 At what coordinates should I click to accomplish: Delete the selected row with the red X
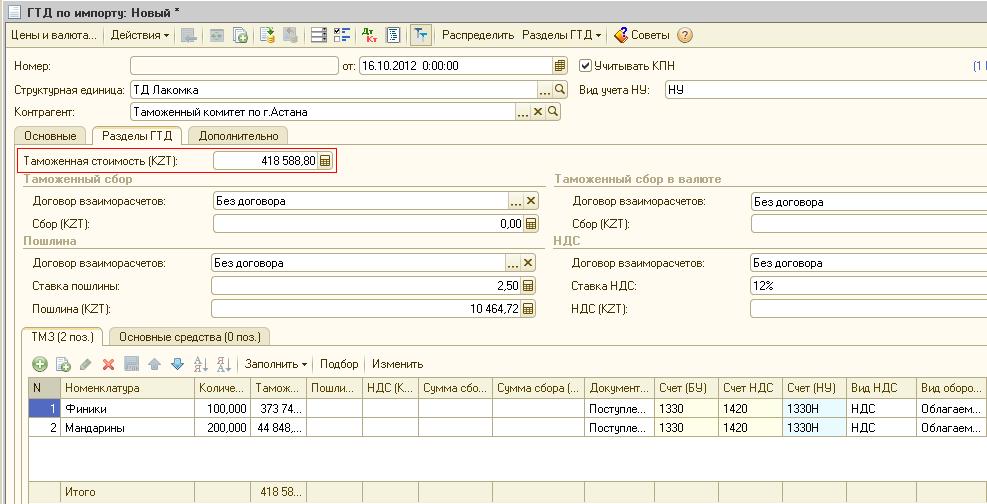click(x=108, y=364)
